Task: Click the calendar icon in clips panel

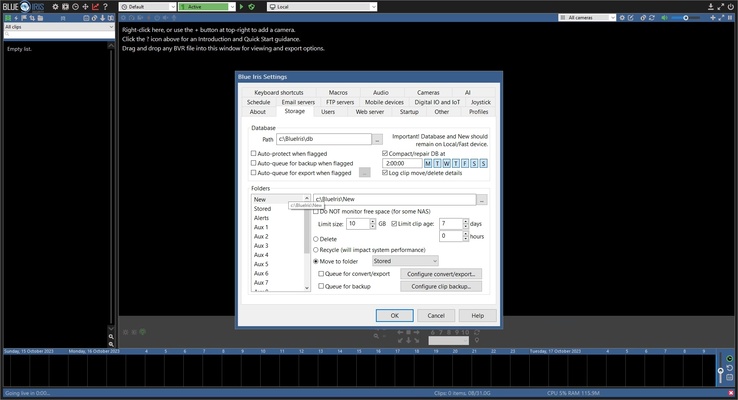Action: point(86,18)
